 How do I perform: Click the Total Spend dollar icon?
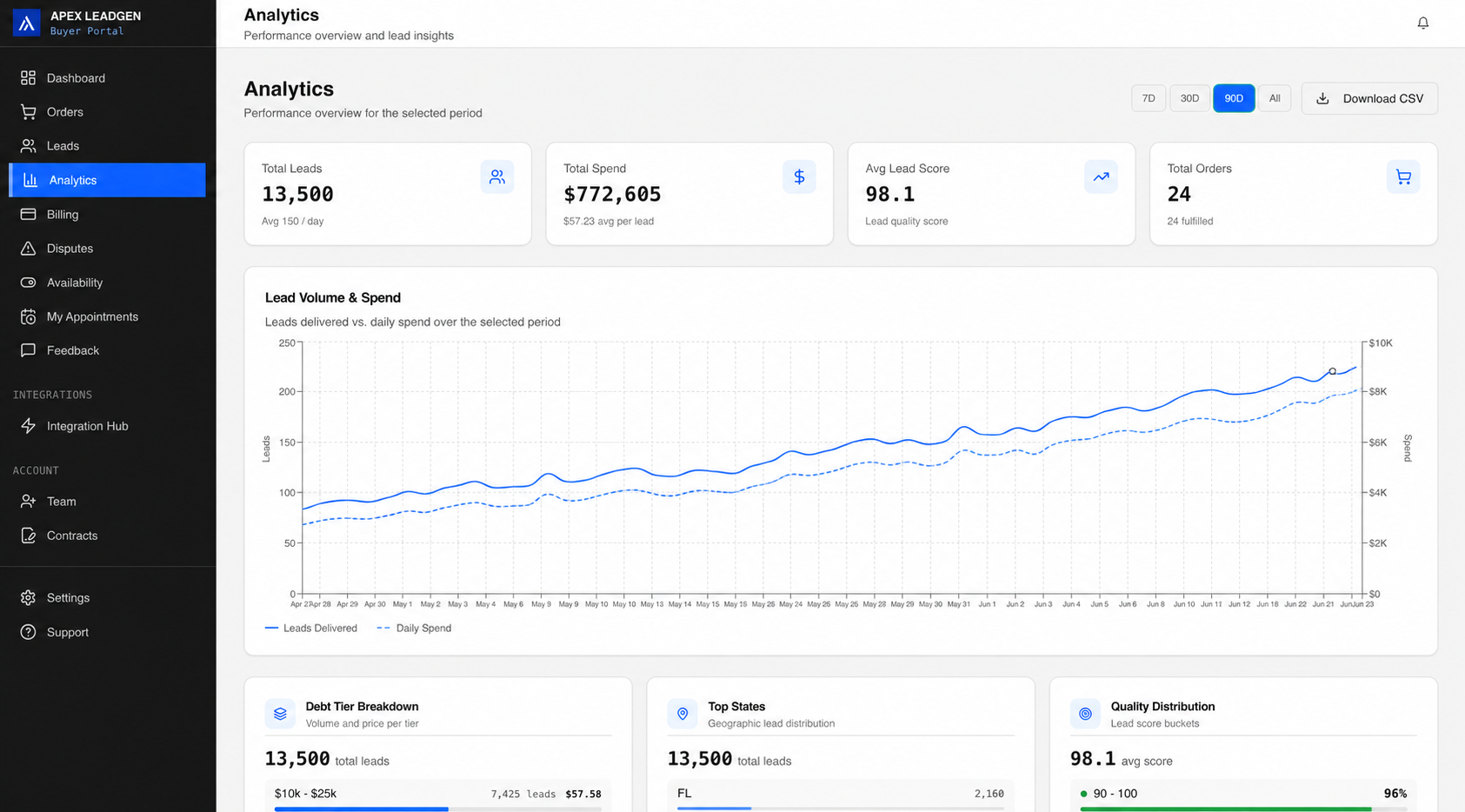(799, 176)
